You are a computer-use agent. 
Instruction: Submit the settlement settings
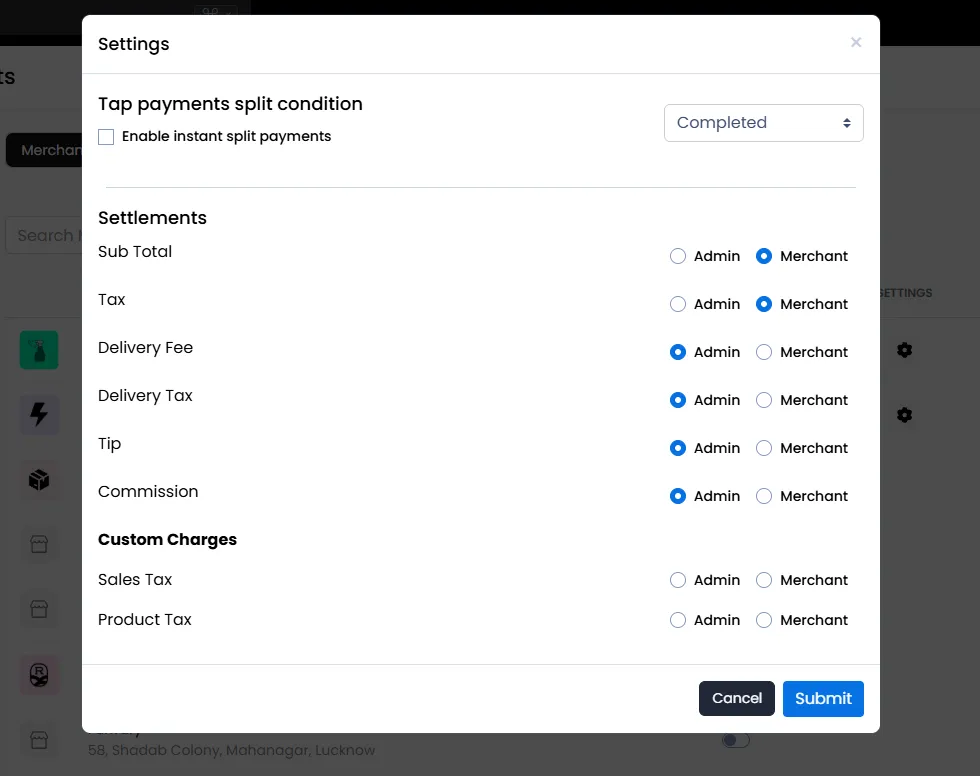click(x=823, y=699)
